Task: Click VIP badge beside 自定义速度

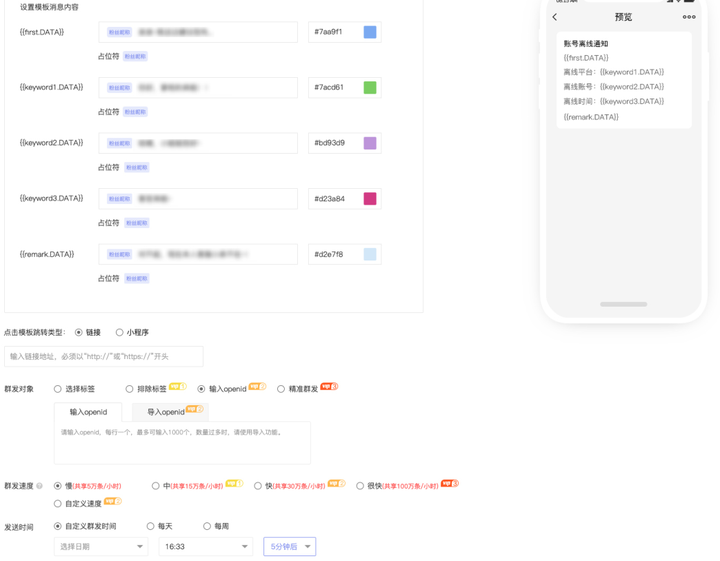Action: click(x=113, y=501)
